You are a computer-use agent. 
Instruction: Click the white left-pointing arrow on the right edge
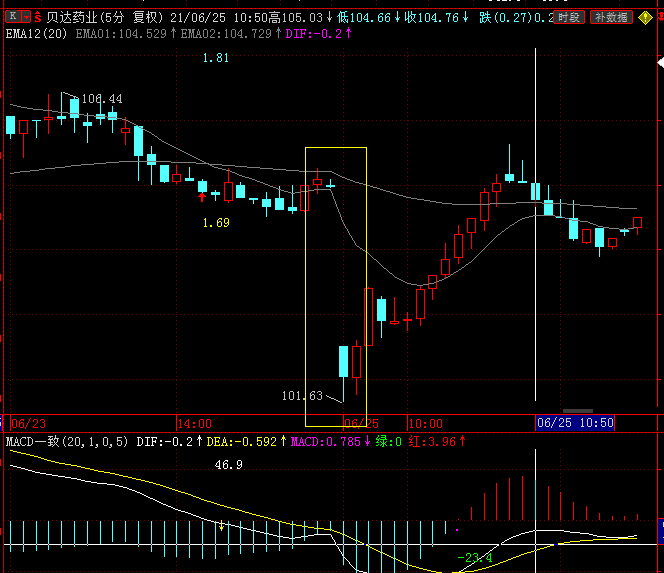click(x=661, y=63)
